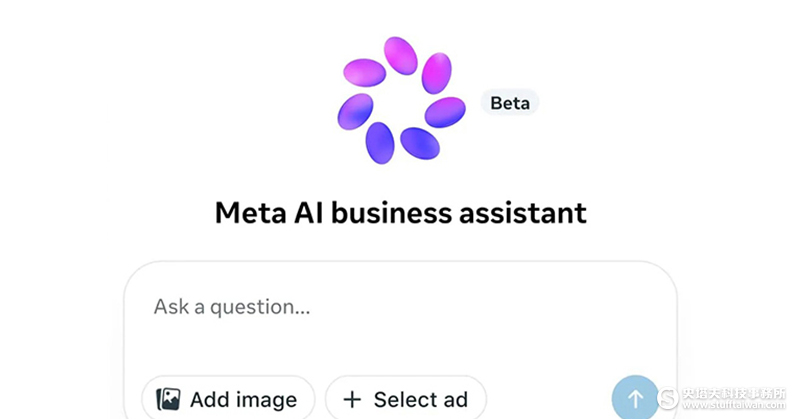Click the plus icon beside Select ad

pos(352,400)
